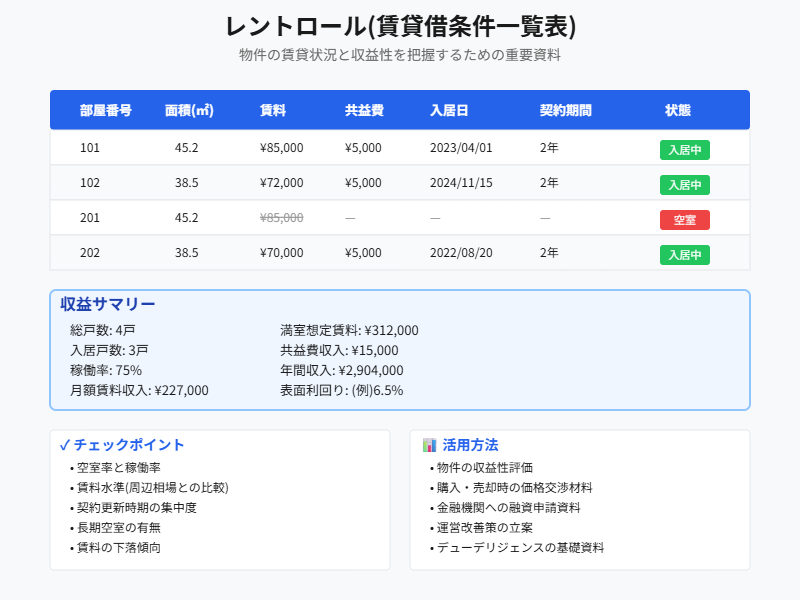
Task: Select the 部屋番号 column header
Action: [x=106, y=110]
